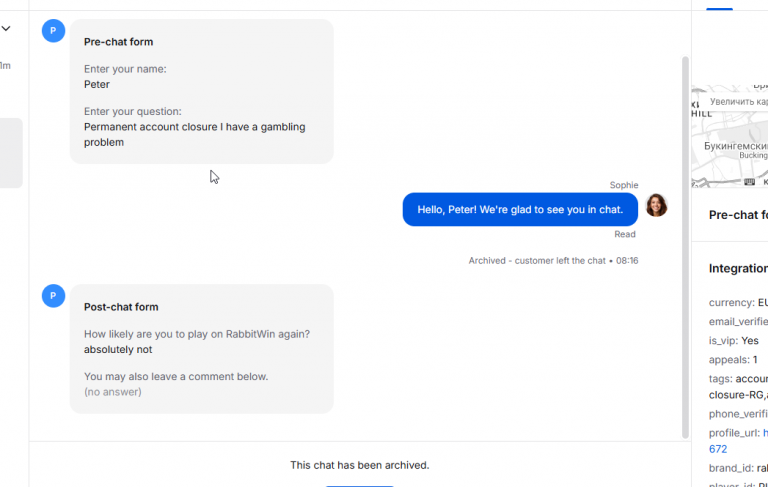Image resolution: width=768 pixels, height=487 pixels.
Task: Open agent Sophie's profile photo
Action: click(x=656, y=205)
